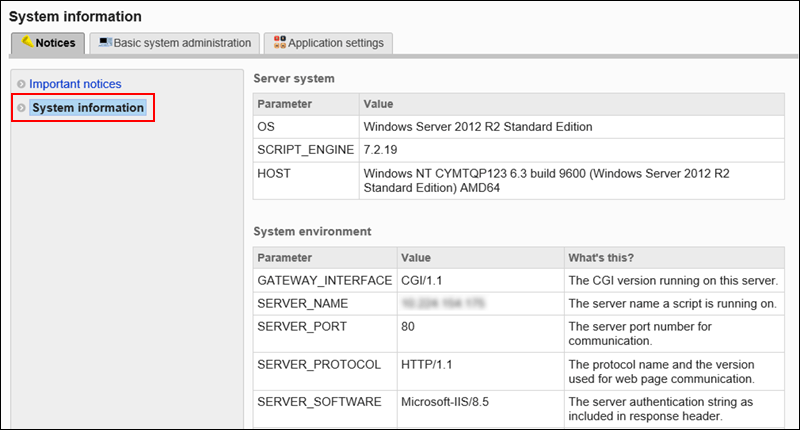Click the arrow bullet beside Important notices
The width and height of the screenshot is (800, 430).
coord(21,84)
